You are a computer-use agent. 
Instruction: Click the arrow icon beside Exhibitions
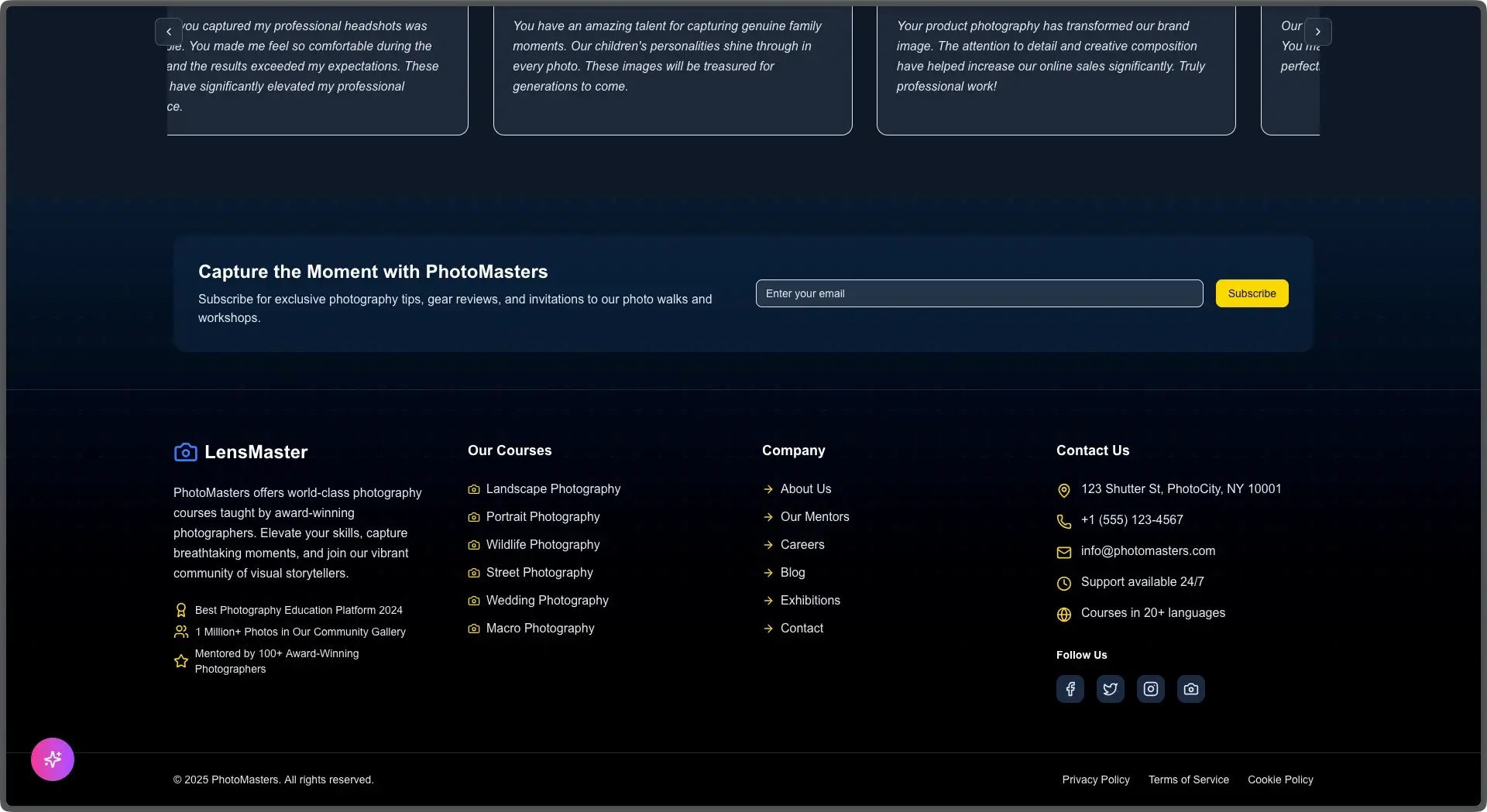(x=768, y=601)
